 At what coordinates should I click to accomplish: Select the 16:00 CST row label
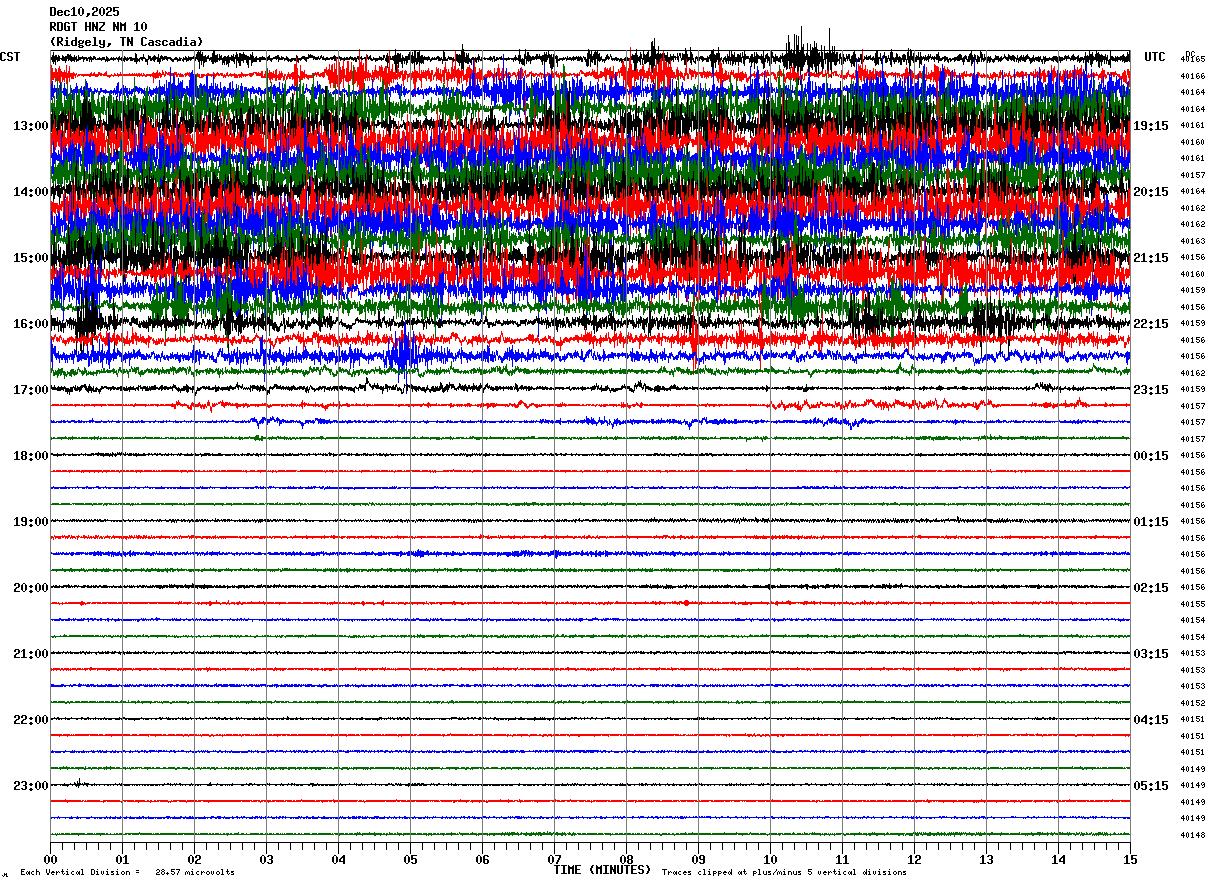tap(30, 324)
